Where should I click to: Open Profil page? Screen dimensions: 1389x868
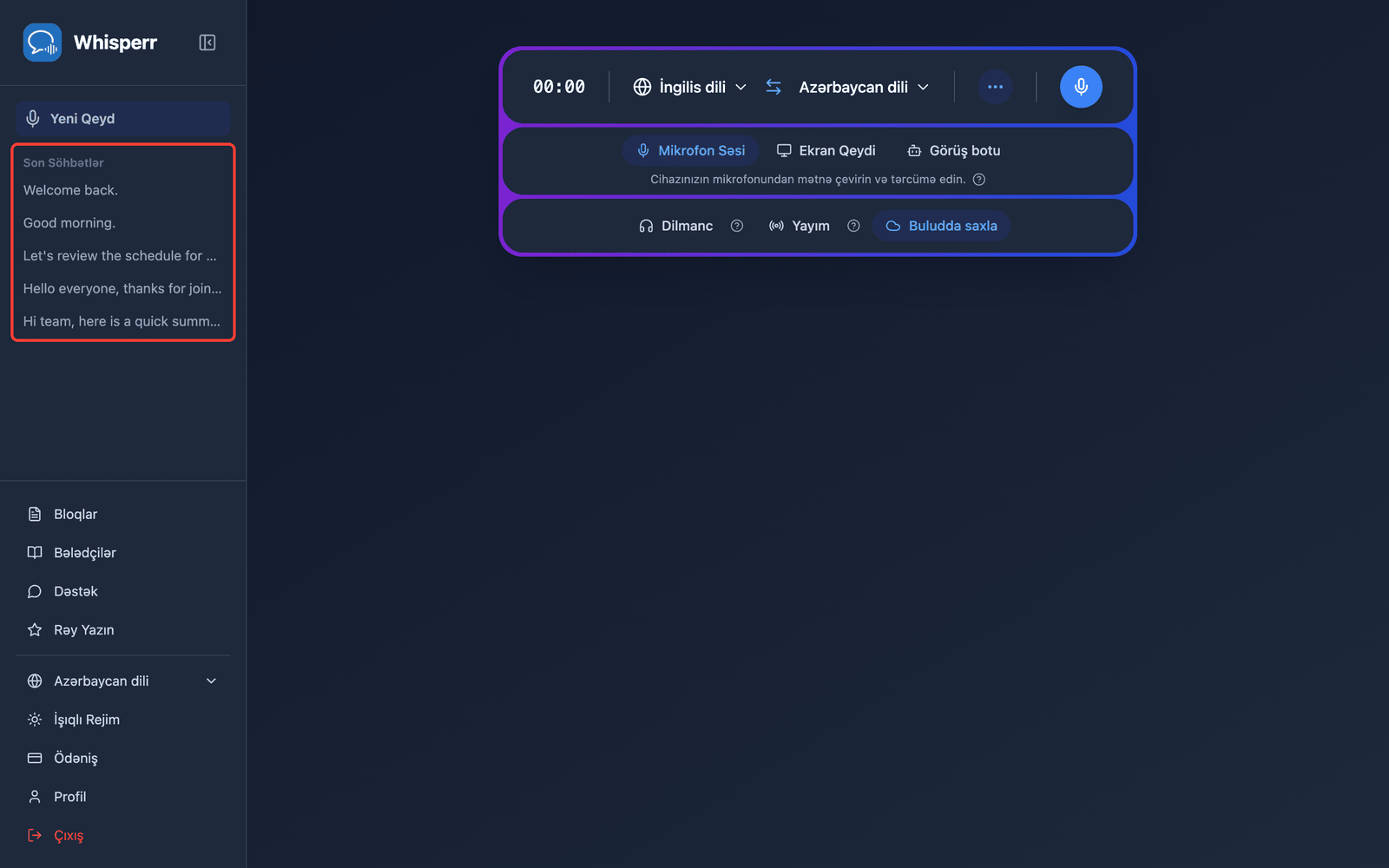pyautogui.click(x=122, y=797)
